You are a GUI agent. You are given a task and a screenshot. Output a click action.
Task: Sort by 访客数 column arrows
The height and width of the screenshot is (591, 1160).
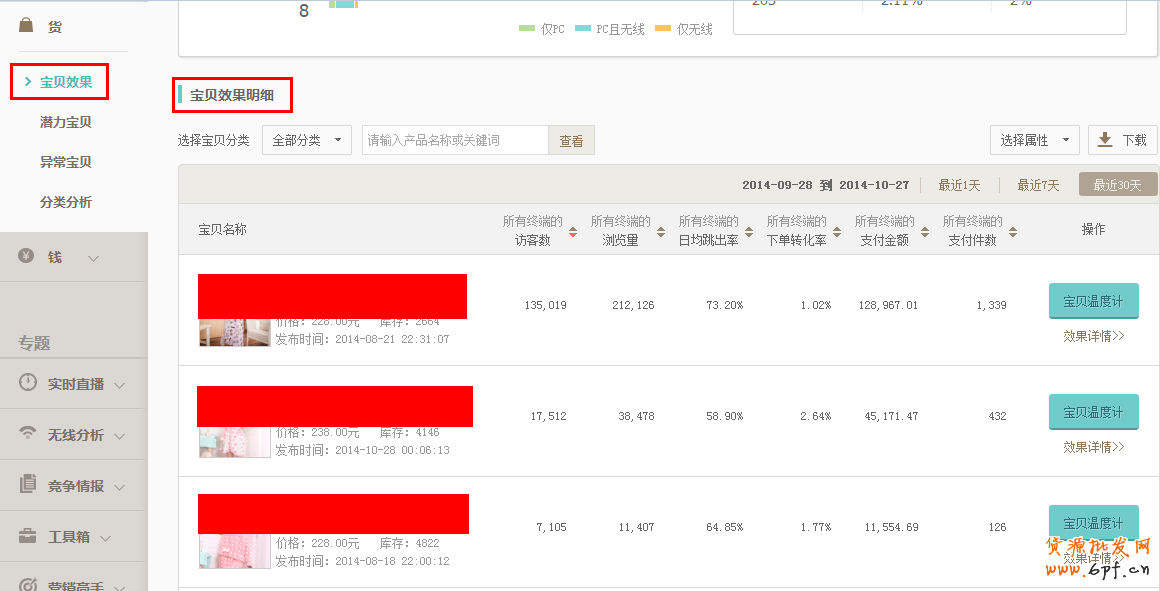(573, 230)
